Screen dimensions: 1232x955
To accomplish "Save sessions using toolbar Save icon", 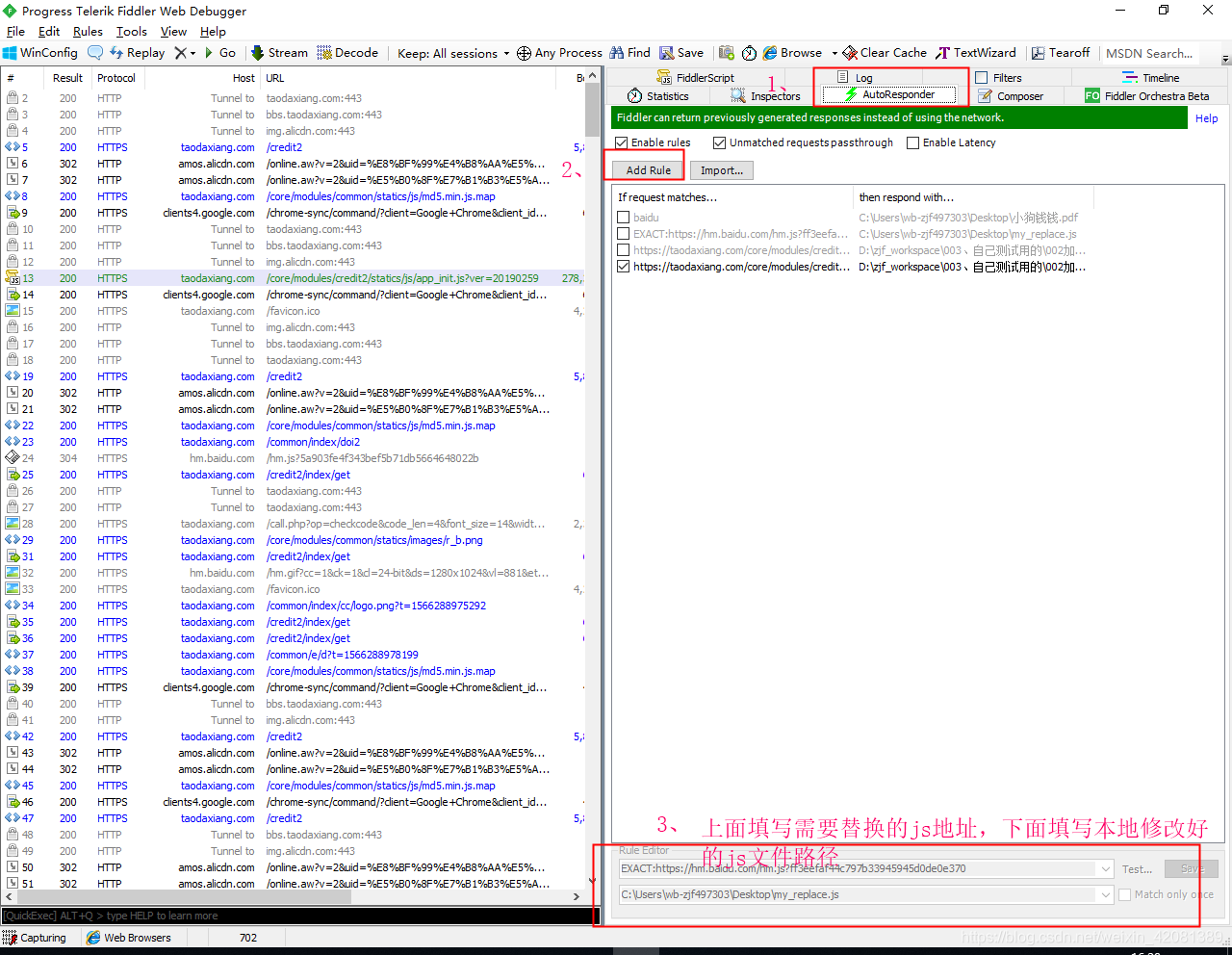I will [681, 53].
